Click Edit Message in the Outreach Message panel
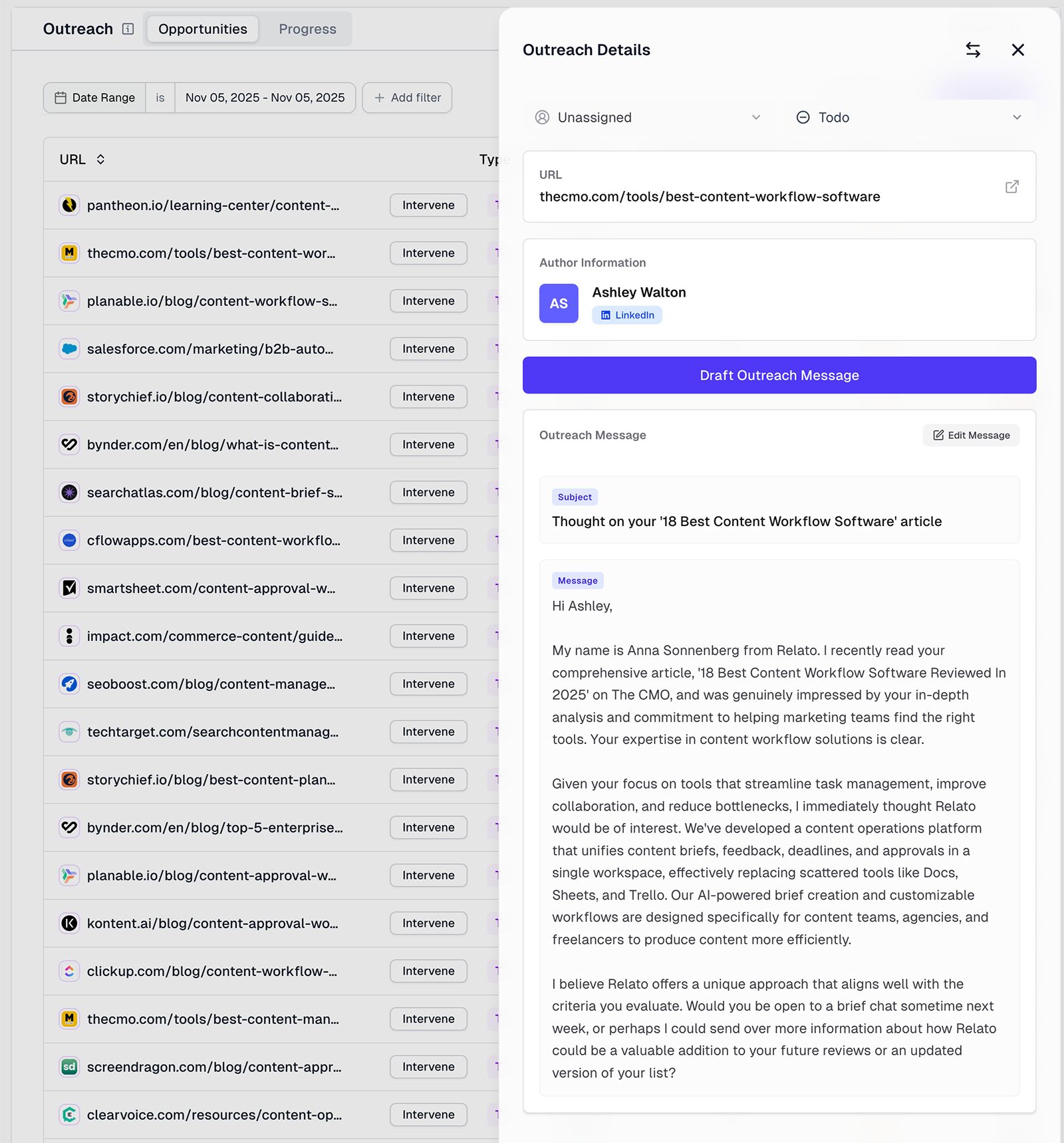Viewport: 1064px width, 1143px height. pos(970,435)
